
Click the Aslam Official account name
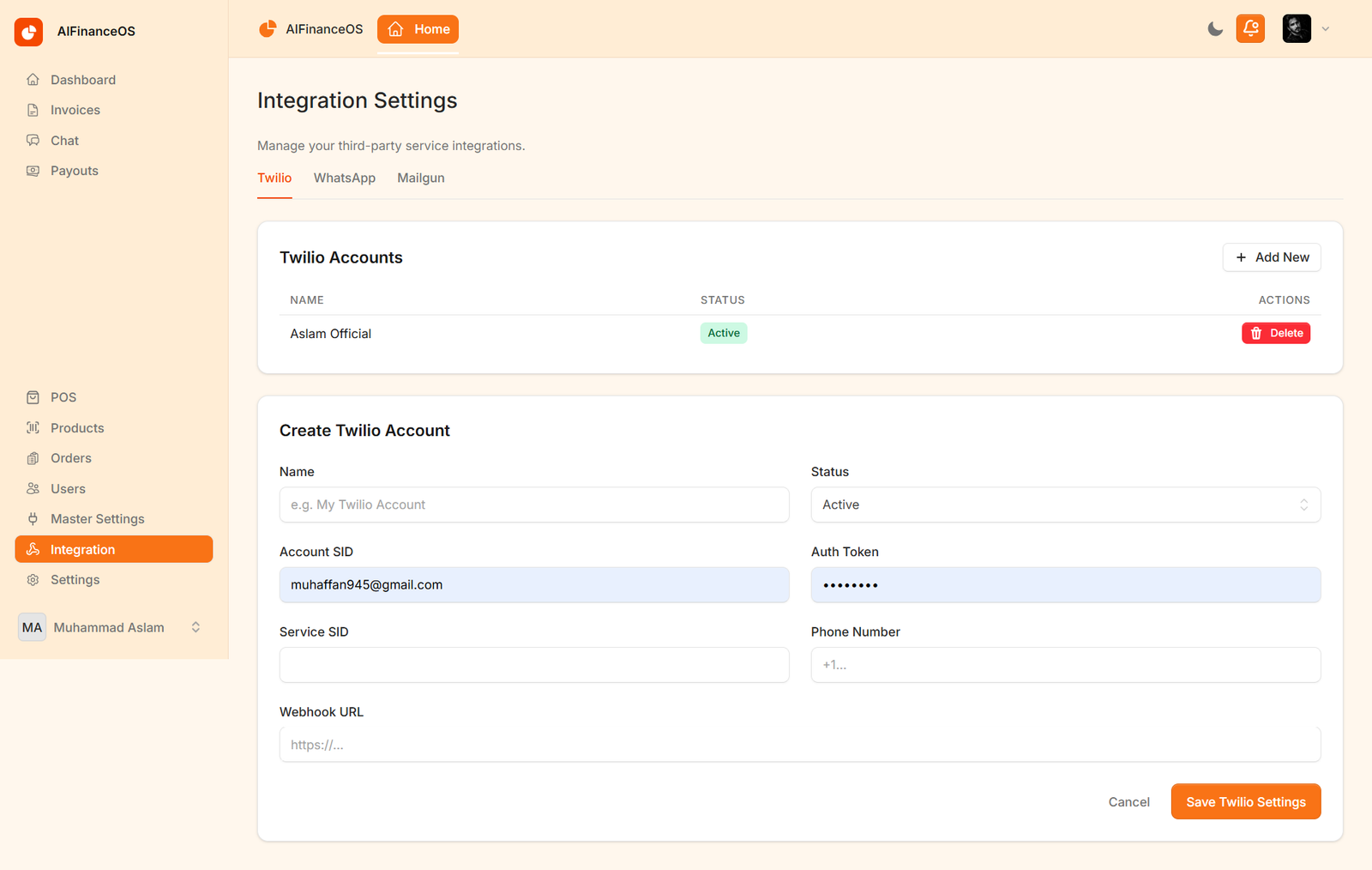tap(330, 334)
